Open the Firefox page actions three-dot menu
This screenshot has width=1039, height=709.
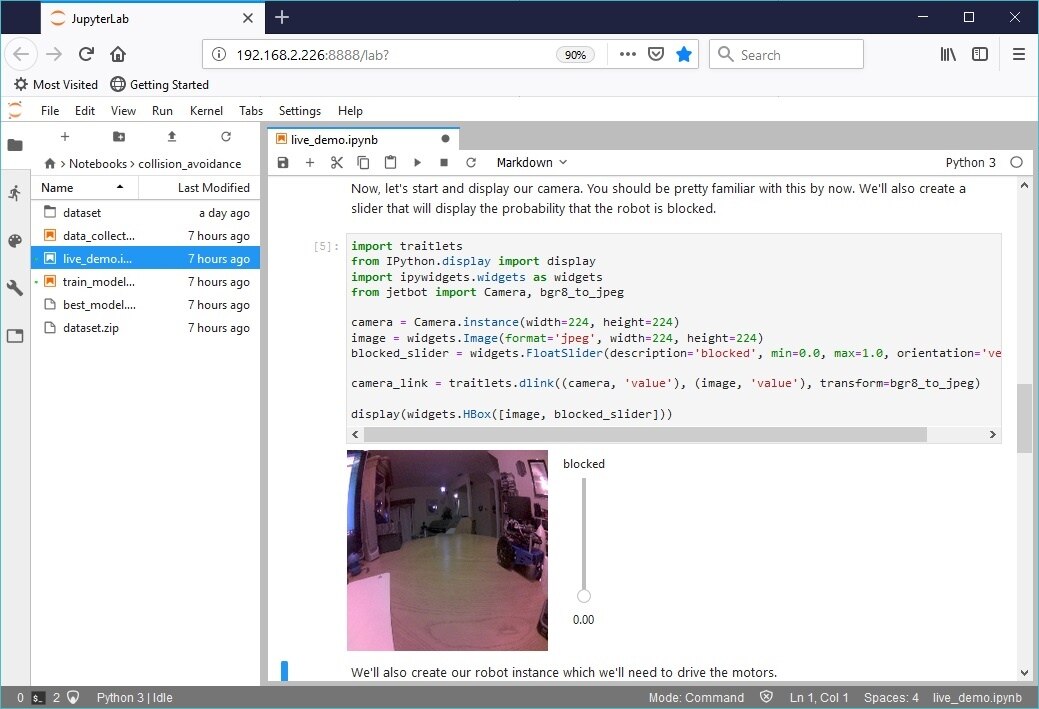[628, 55]
